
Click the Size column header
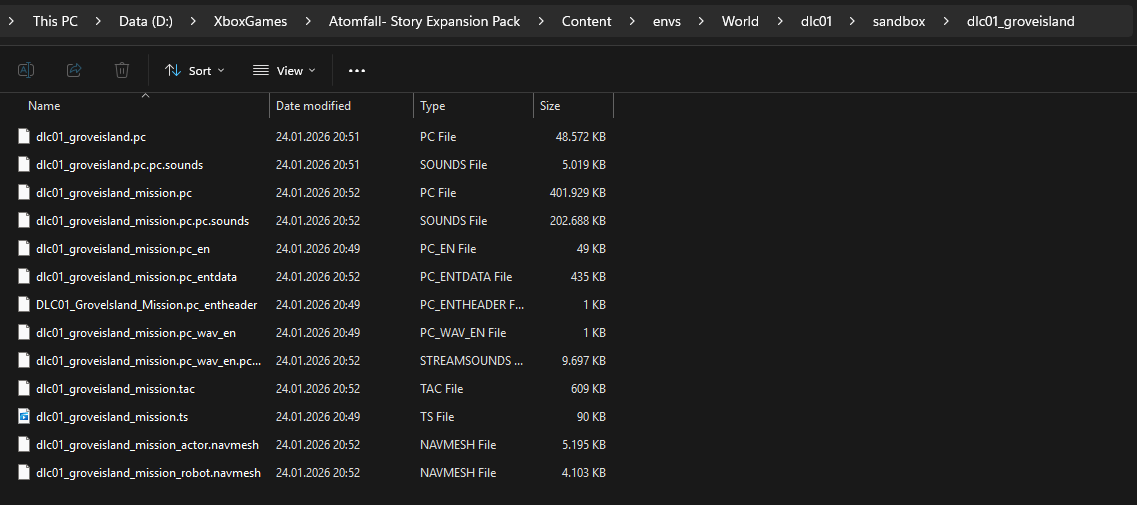tap(550, 106)
